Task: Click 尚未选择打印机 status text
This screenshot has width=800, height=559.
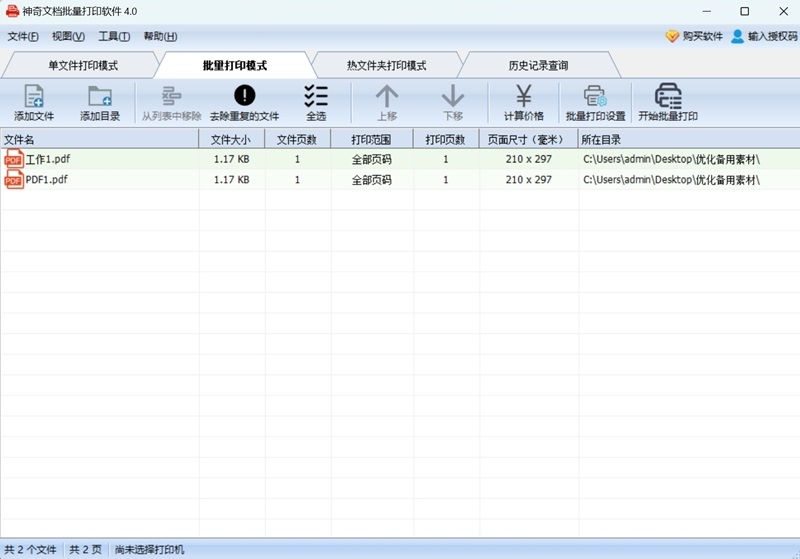Action: click(x=149, y=549)
